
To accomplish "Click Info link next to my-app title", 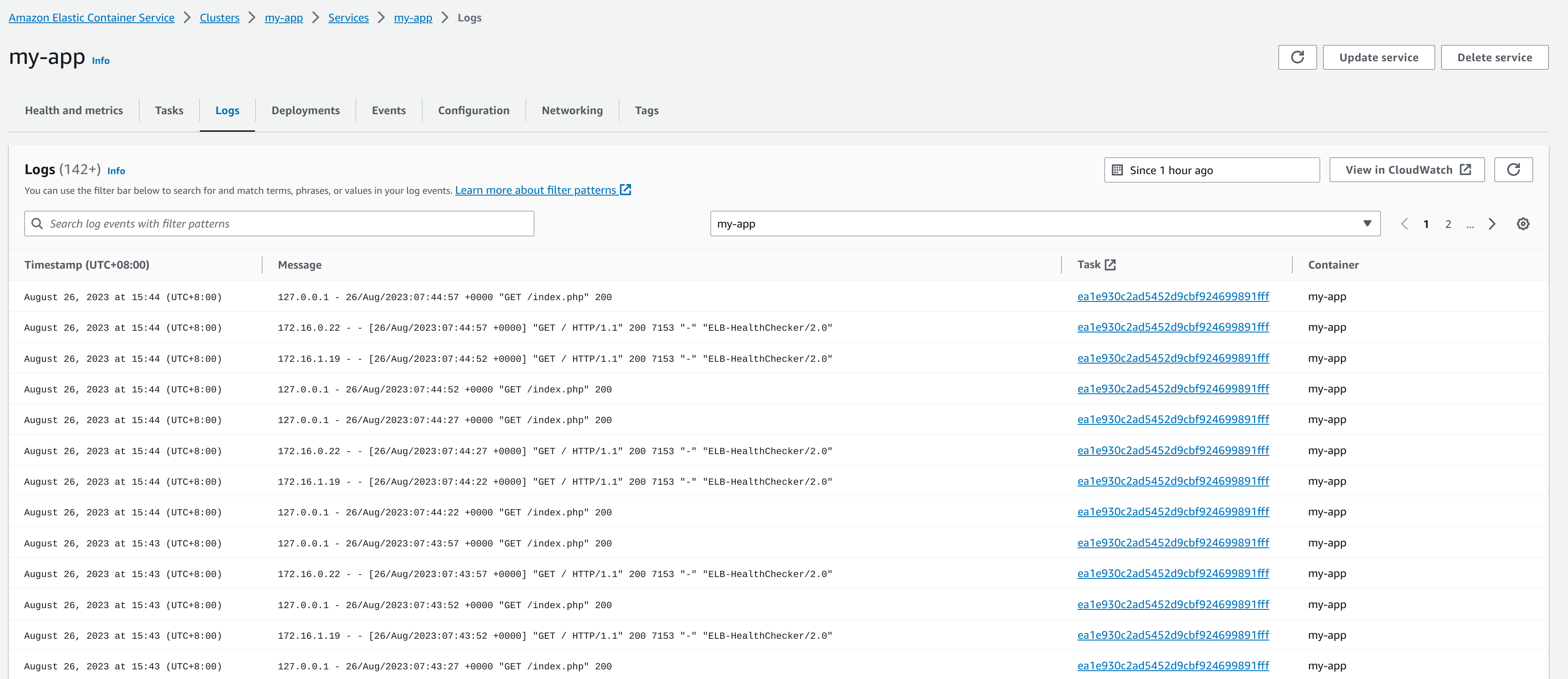I will tap(101, 60).
